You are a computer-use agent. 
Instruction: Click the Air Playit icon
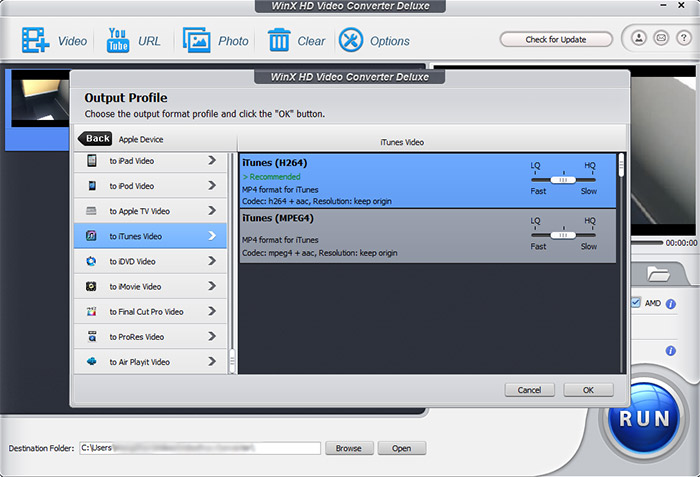(92, 361)
